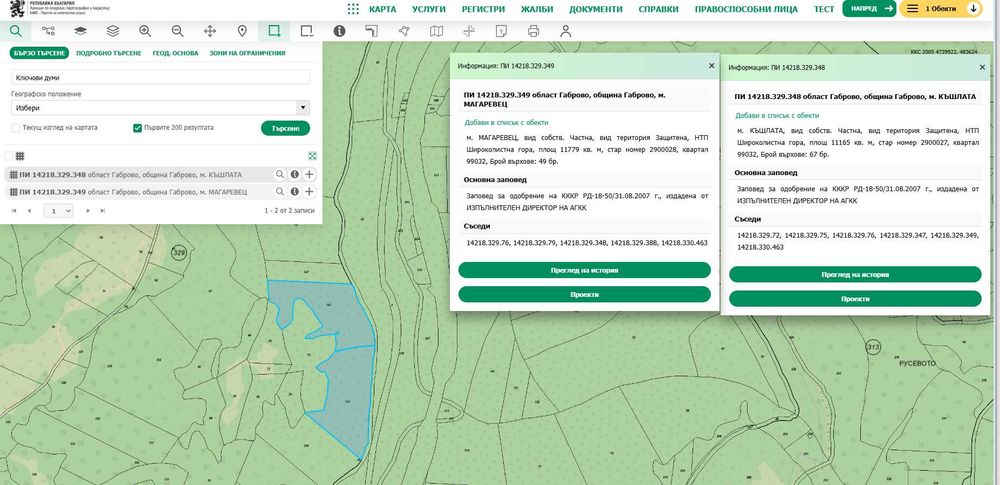Viewport: 1000px width, 485px height.
Task: Expand the '1 Обекти' objects list arrow
Action: pos(973,9)
